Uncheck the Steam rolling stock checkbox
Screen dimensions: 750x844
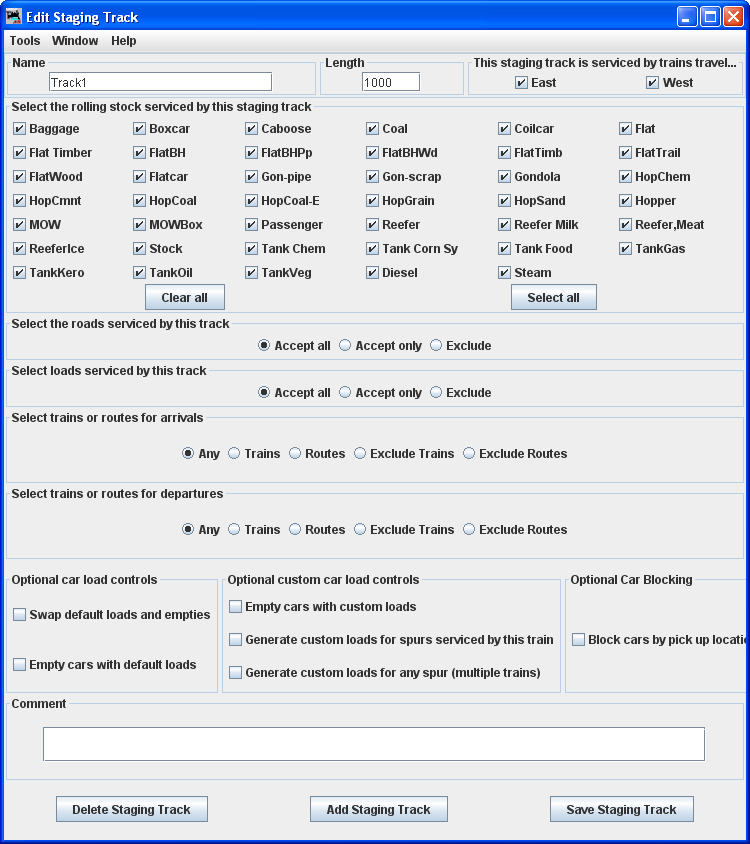coord(505,273)
